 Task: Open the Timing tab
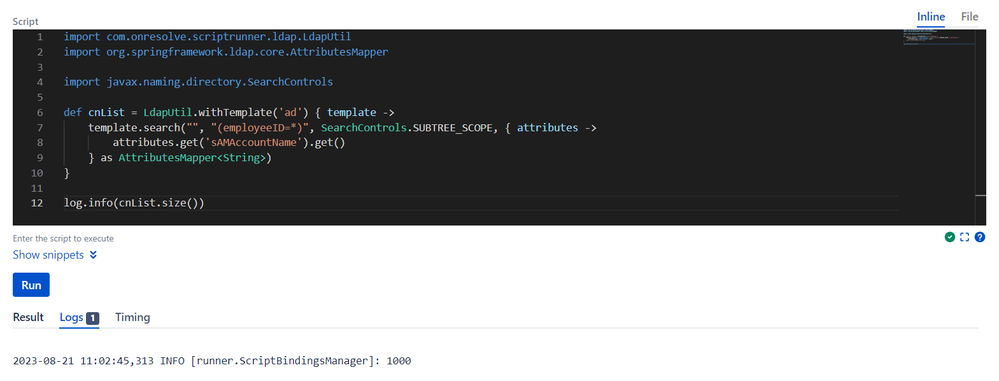(133, 317)
